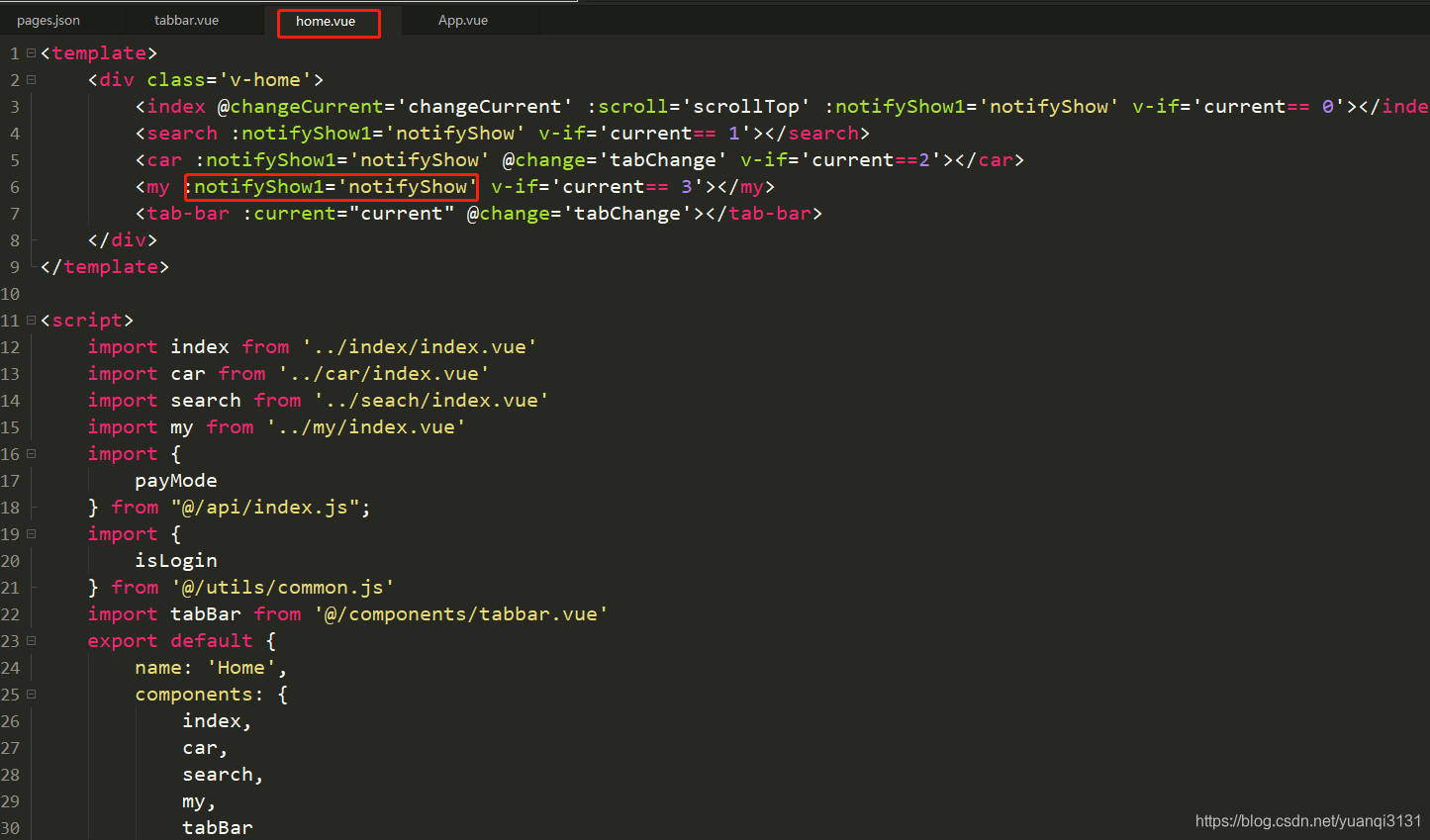Click the payMode identifier

176,481
